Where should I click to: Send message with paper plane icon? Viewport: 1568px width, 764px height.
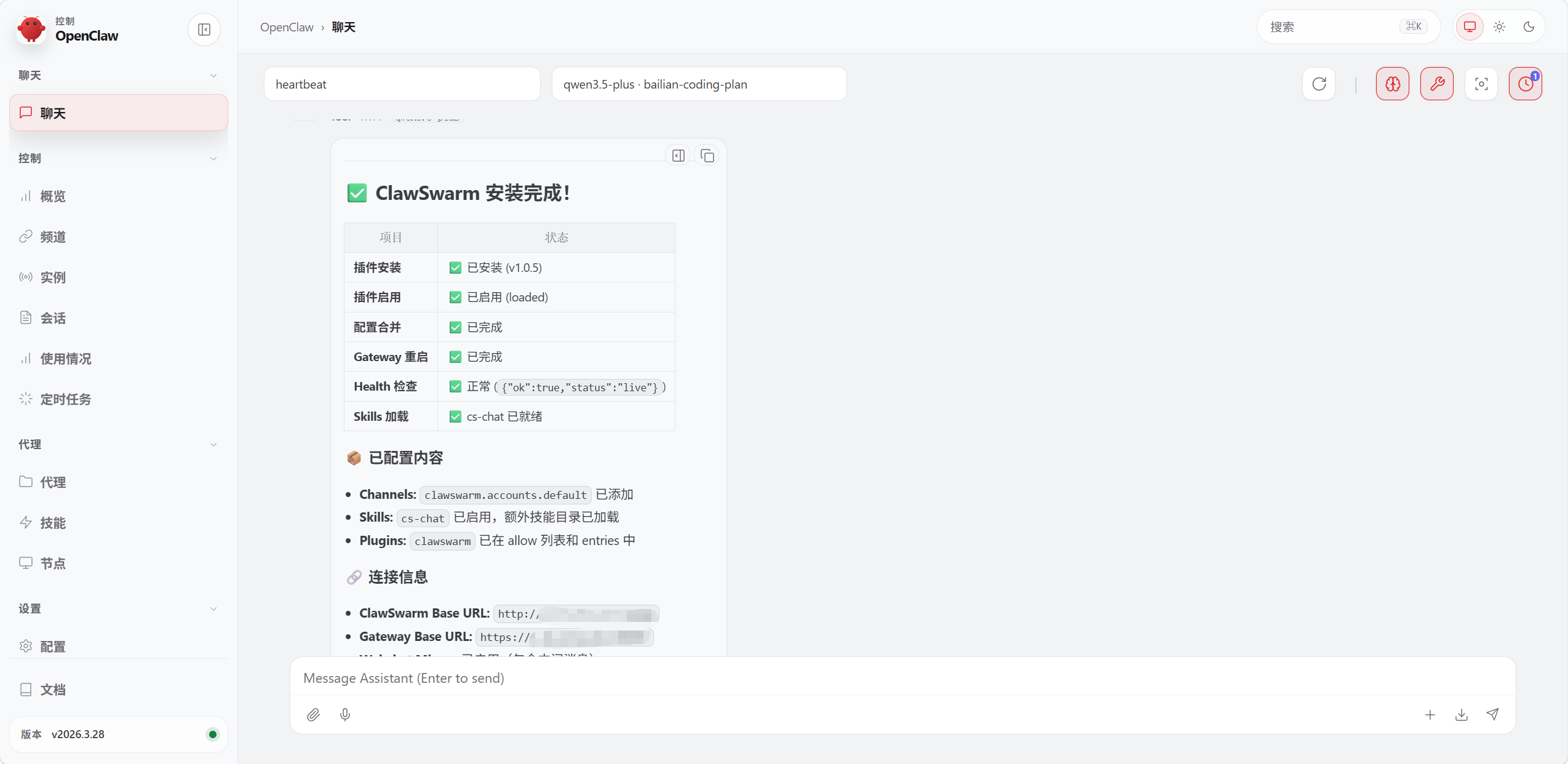1492,714
